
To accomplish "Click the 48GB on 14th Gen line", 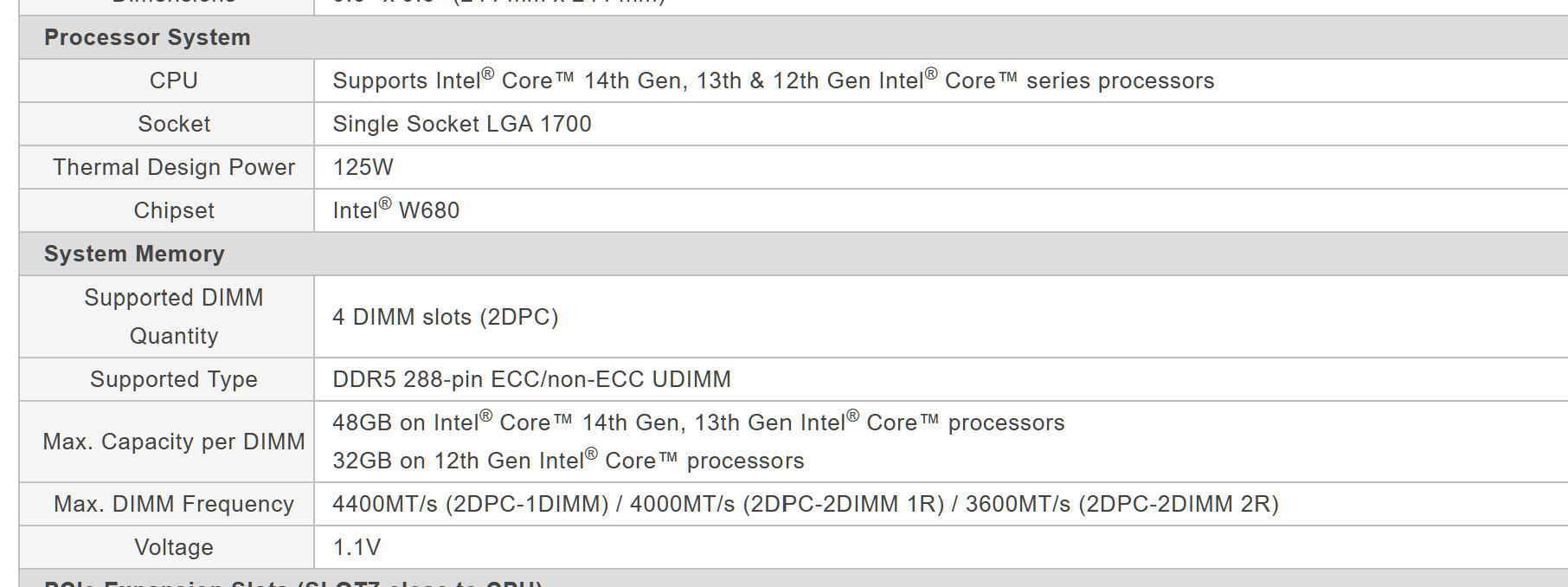I will (x=697, y=423).
